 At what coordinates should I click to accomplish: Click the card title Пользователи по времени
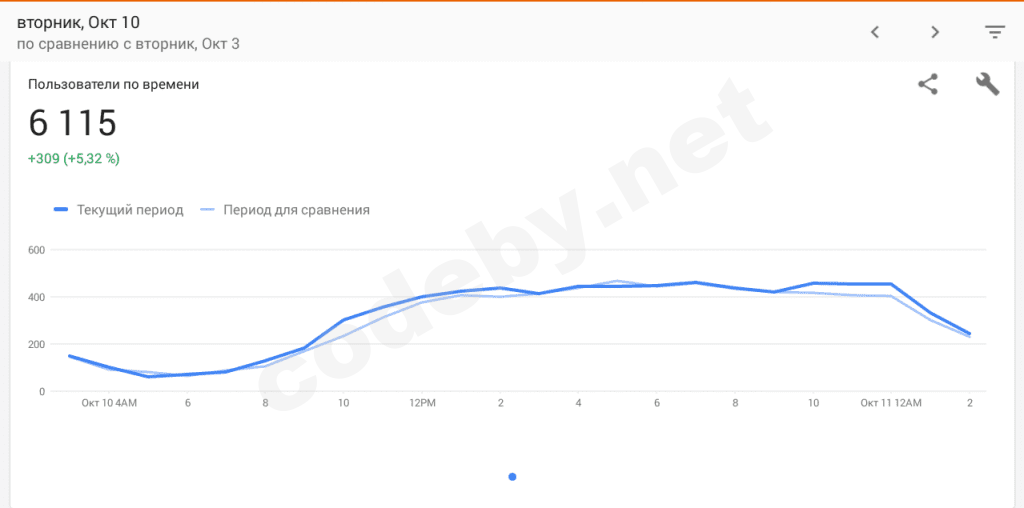pyautogui.click(x=113, y=85)
